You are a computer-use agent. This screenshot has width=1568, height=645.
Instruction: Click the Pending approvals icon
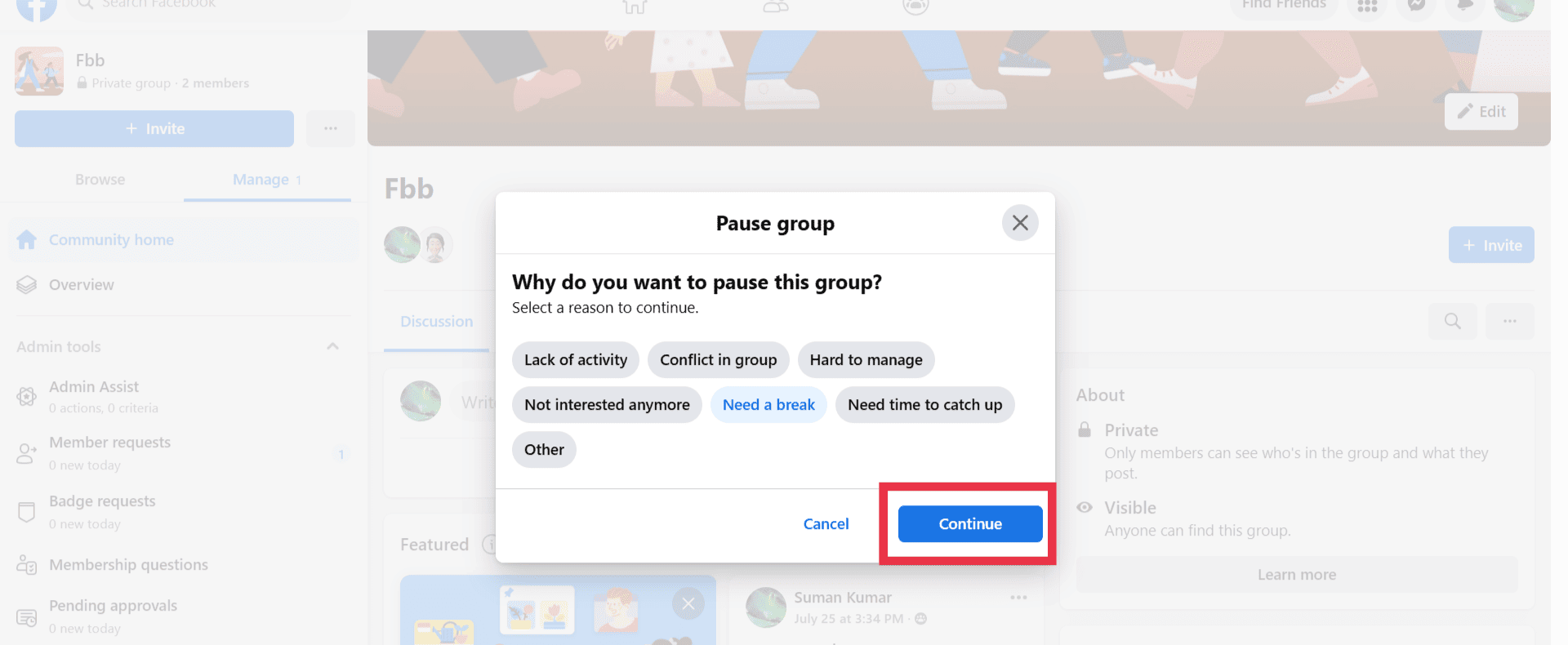(x=27, y=617)
